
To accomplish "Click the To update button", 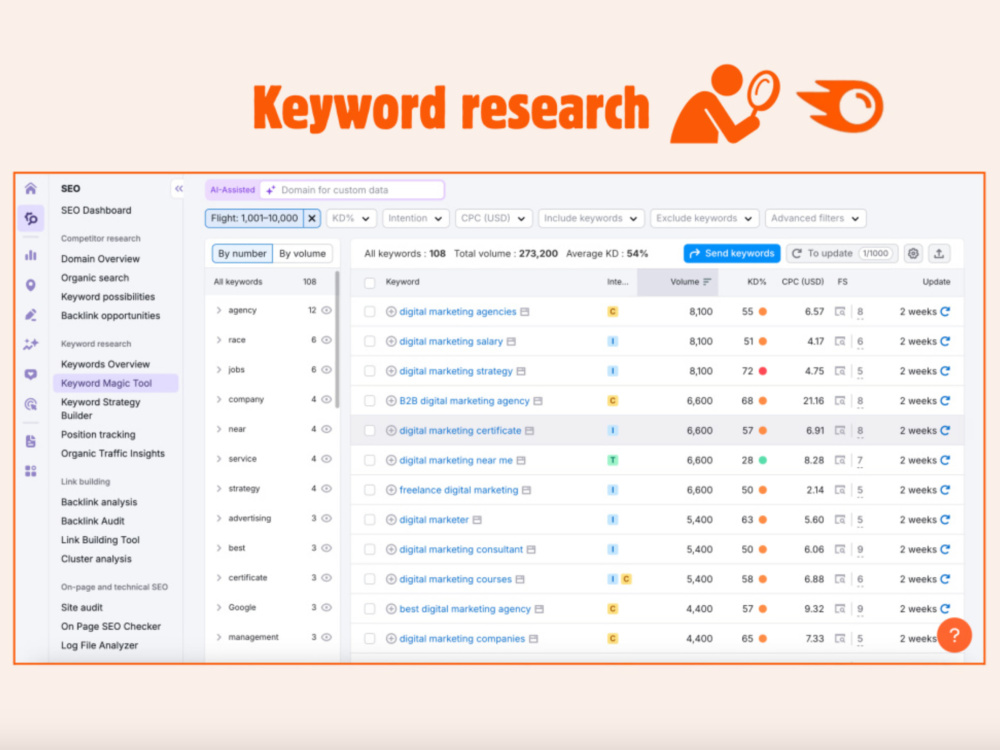I will [842, 253].
